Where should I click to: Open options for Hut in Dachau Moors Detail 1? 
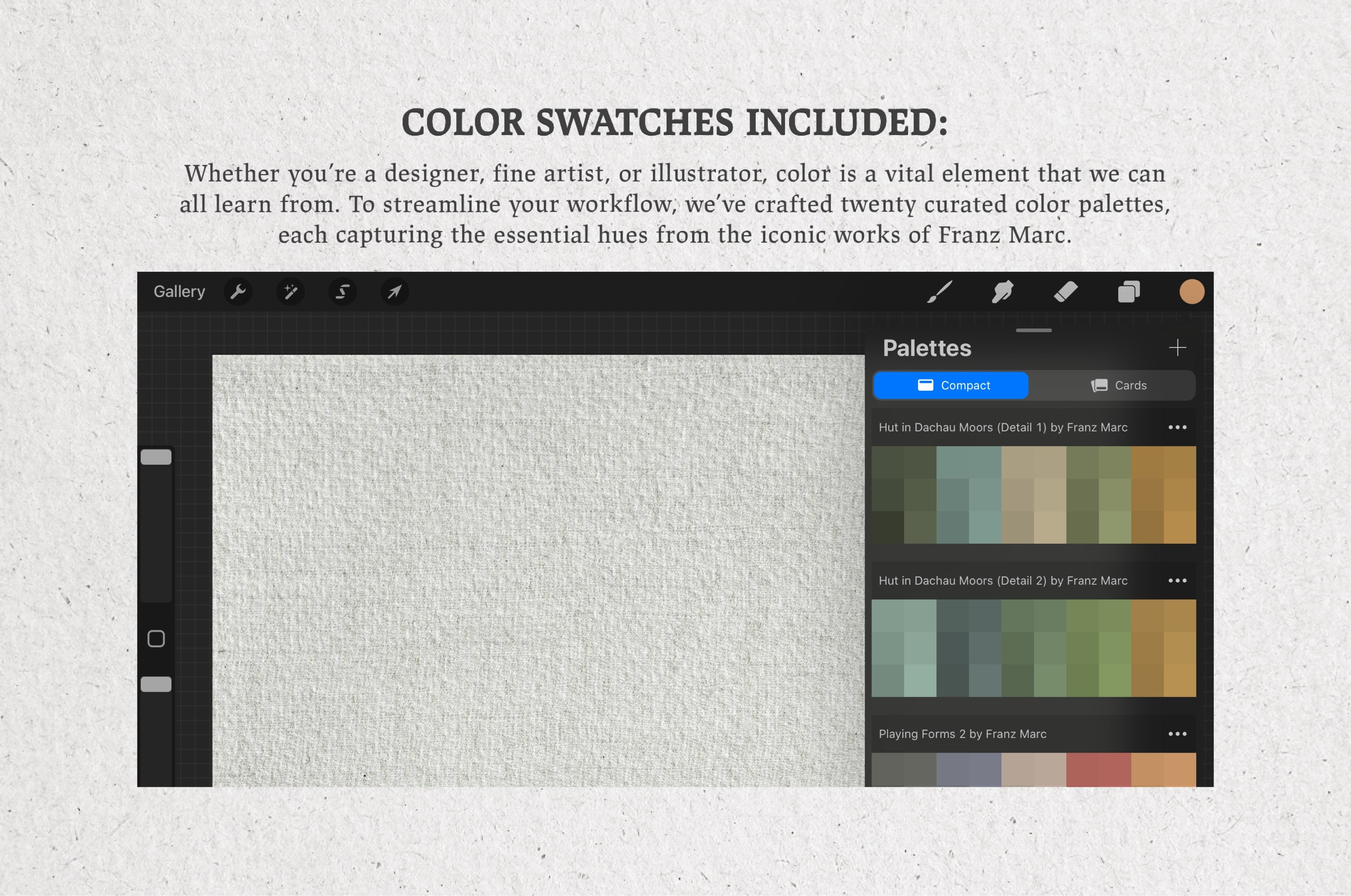tap(1177, 428)
